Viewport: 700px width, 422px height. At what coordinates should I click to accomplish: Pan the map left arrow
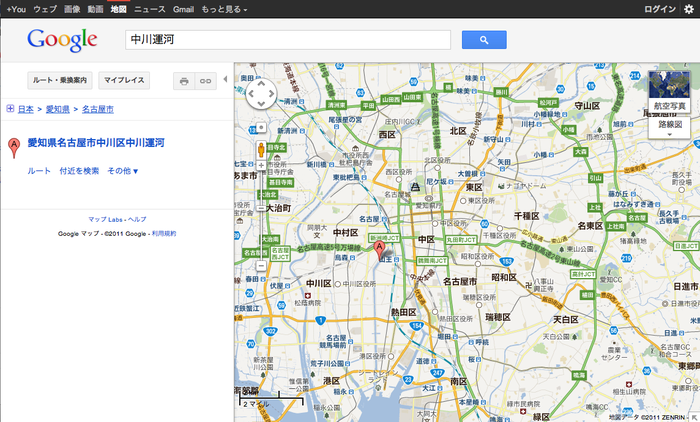(251, 94)
